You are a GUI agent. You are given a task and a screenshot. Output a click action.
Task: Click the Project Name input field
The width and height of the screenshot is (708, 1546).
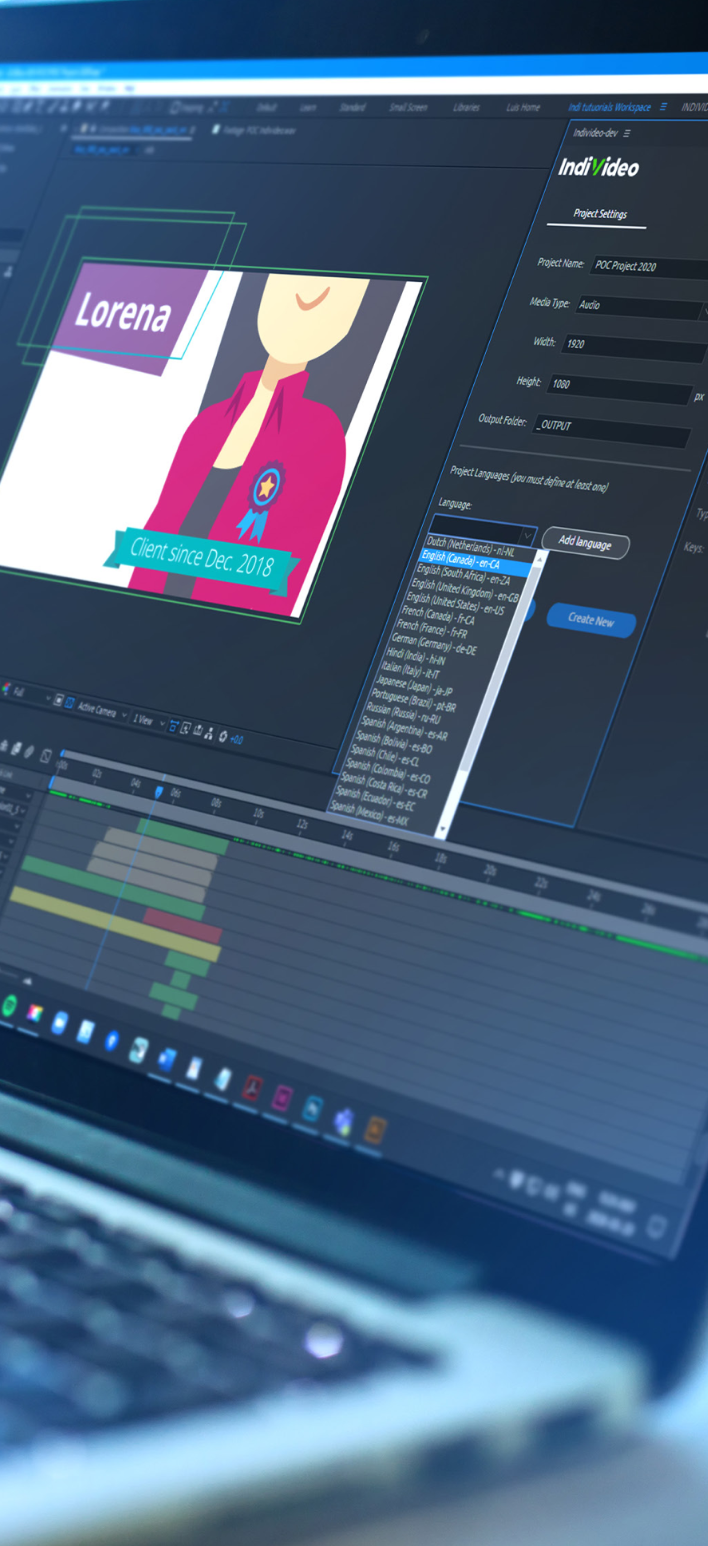[x=650, y=268]
